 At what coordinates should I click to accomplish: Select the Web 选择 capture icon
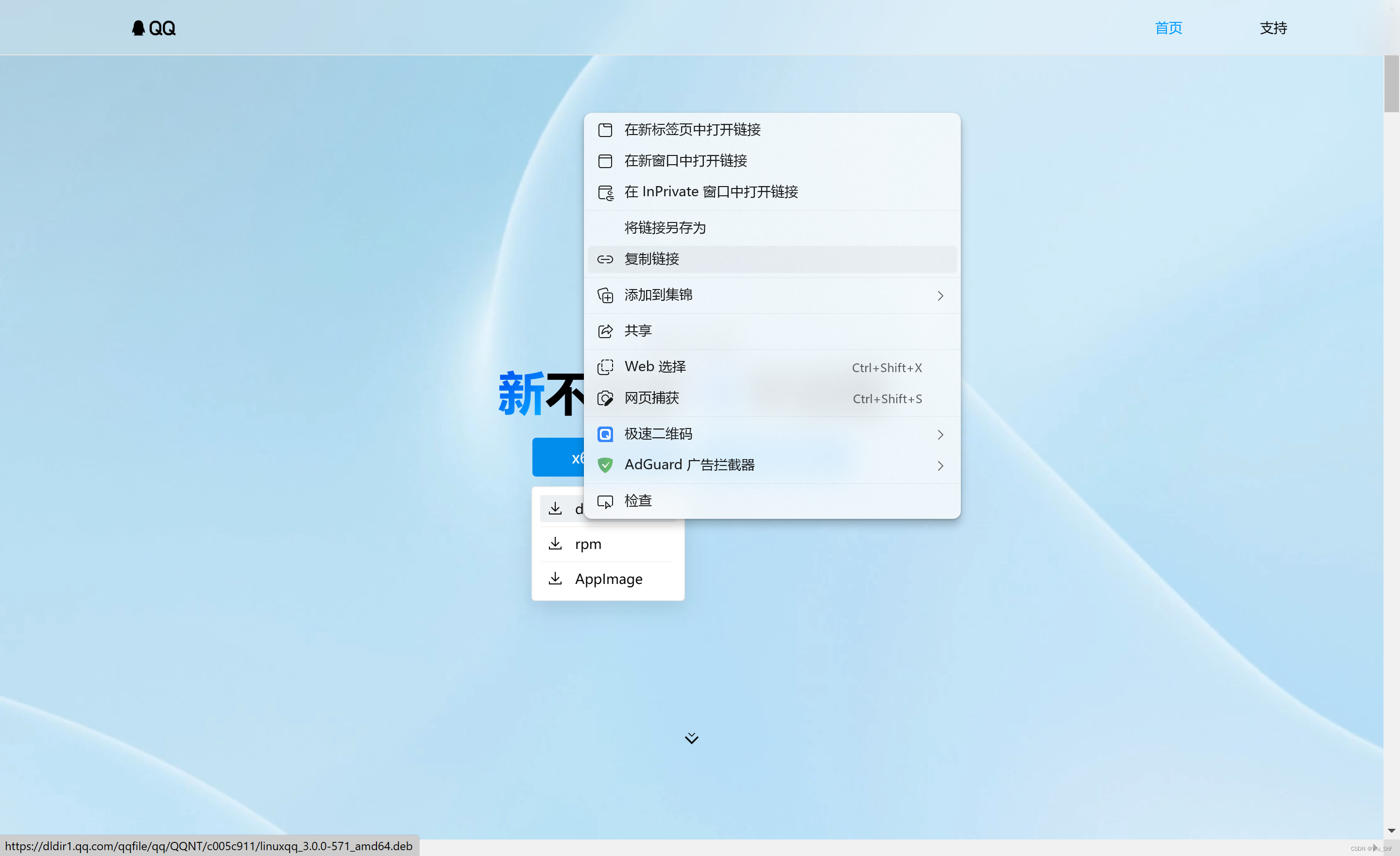point(605,367)
